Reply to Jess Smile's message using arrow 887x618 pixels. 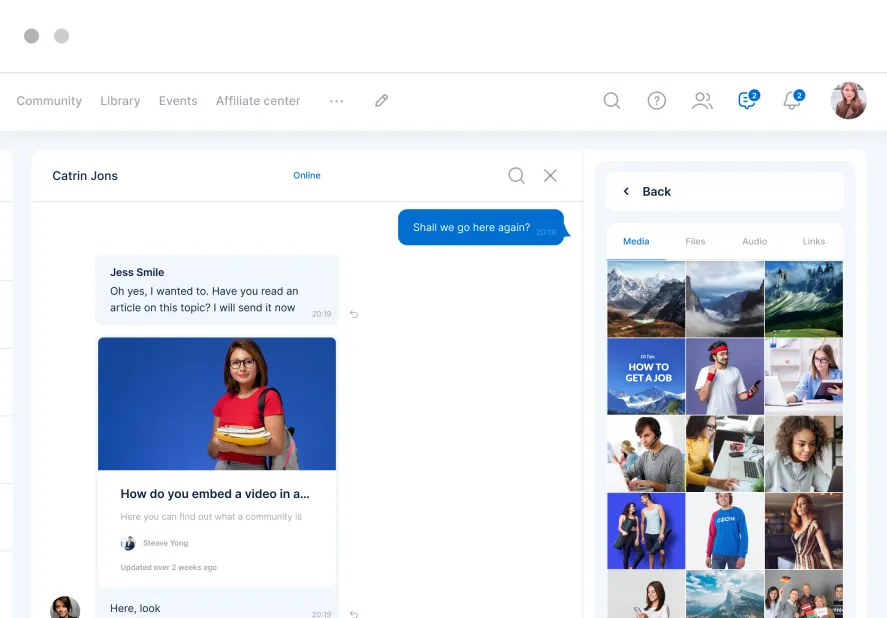click(x=354, y=314)
